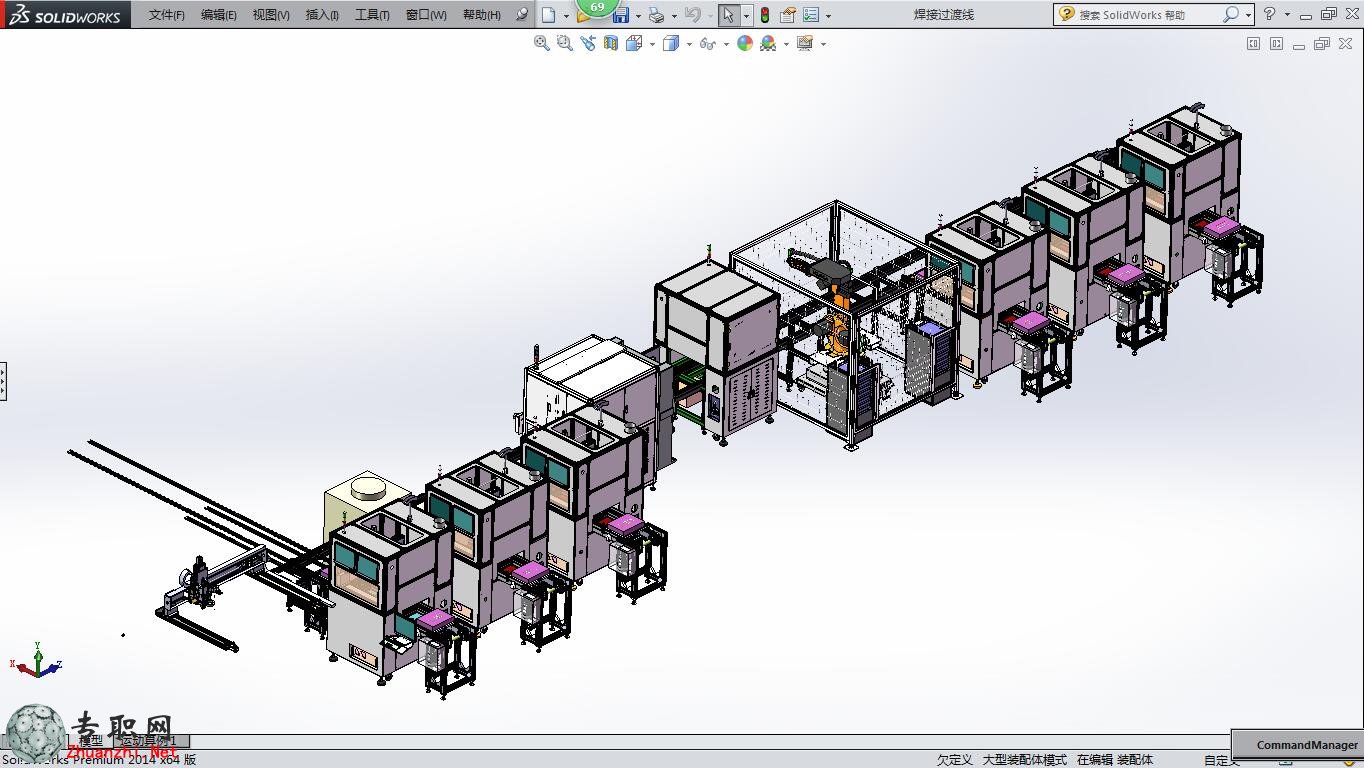Click the 在编辑 装配体 status text
The width and height of the screenshot is (1364, 768).
point(1115,760)
